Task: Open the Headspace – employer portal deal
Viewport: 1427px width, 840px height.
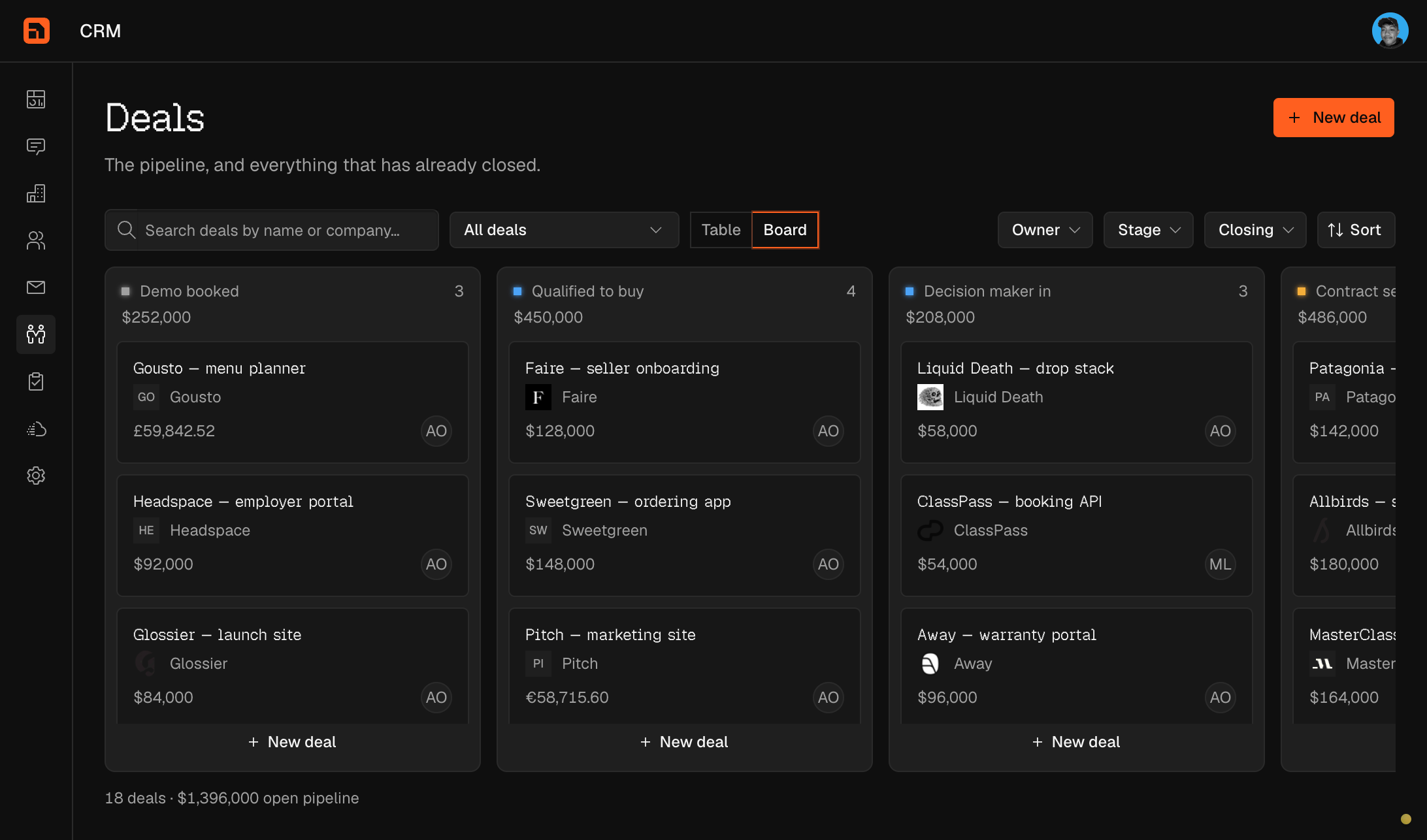Action: click(293, 536)
